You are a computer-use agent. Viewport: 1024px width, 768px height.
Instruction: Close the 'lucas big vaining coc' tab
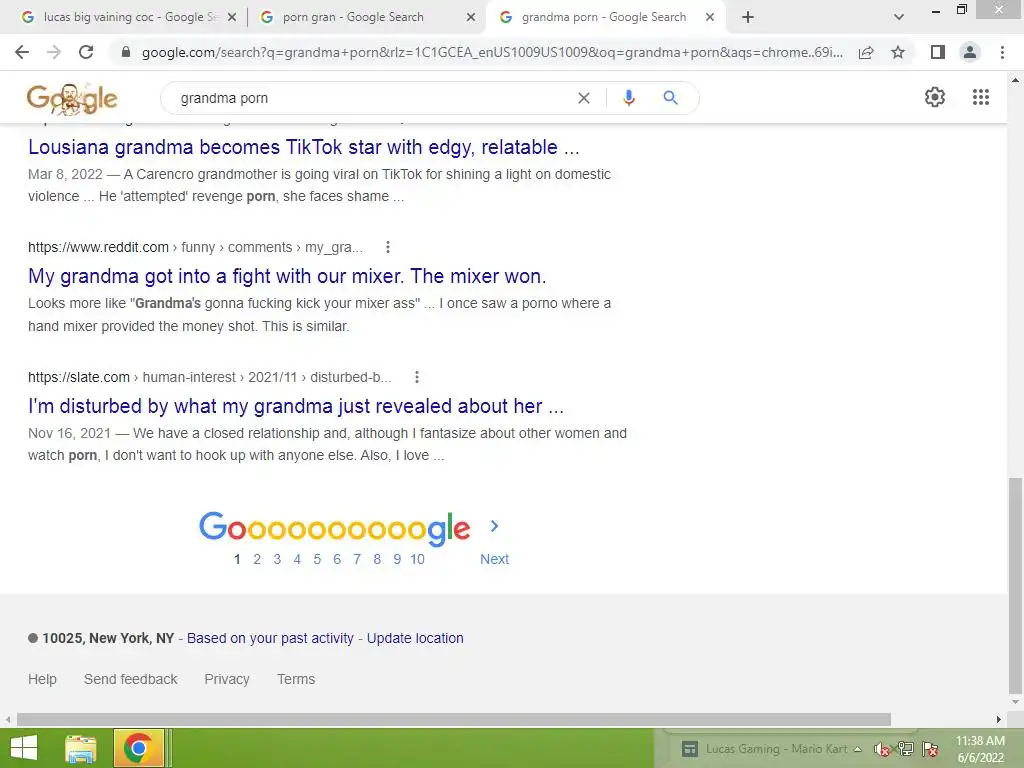point(232,18)
